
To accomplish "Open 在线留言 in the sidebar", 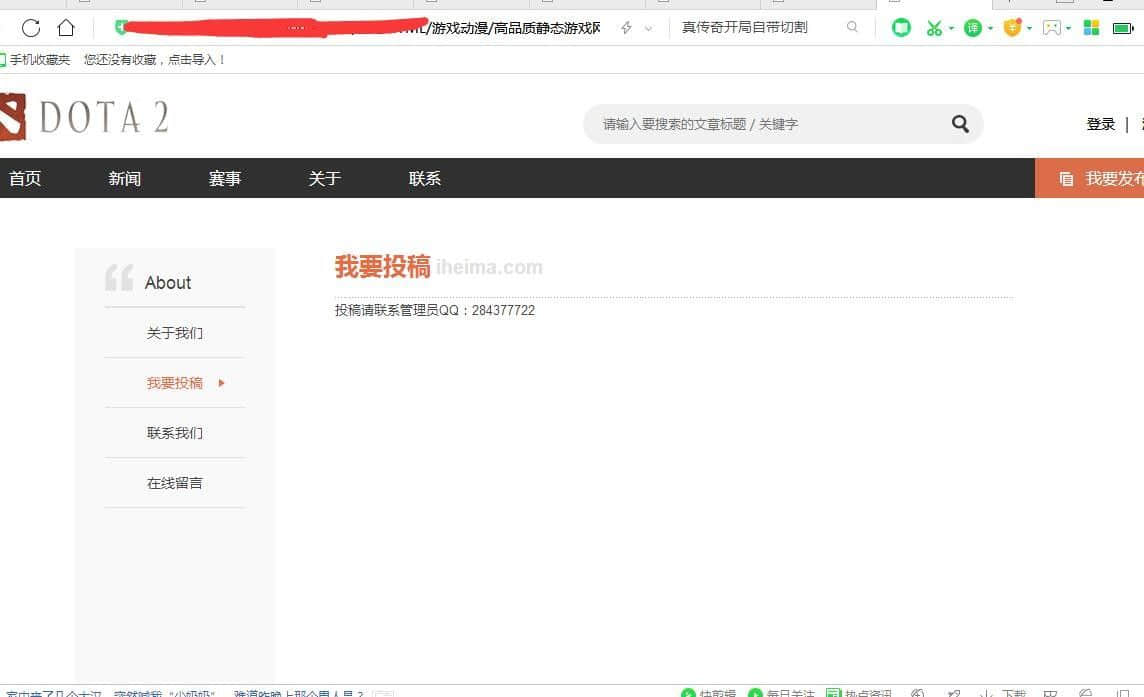I will pos(175,483).
